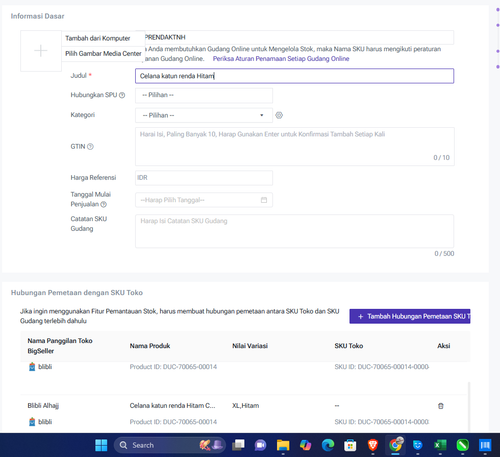Click the Nama Produk column header

click(x=150, y=346)
